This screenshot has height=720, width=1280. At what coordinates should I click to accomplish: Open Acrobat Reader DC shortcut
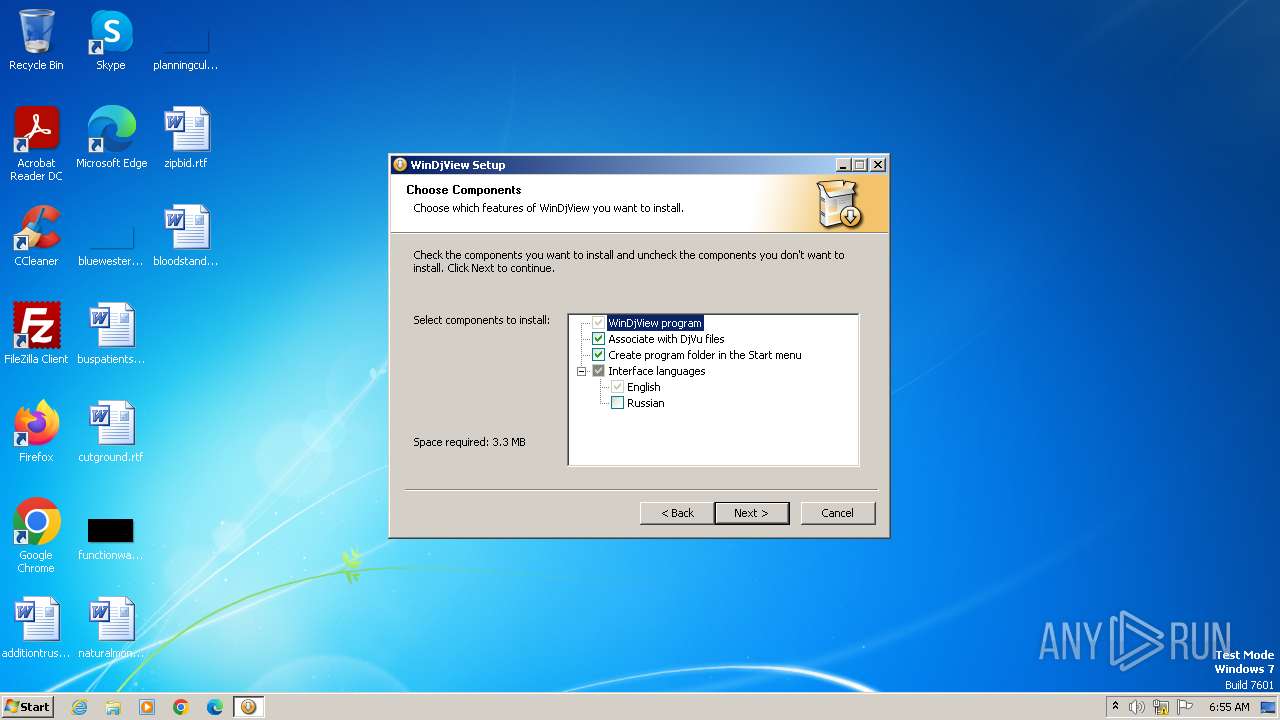36,144
